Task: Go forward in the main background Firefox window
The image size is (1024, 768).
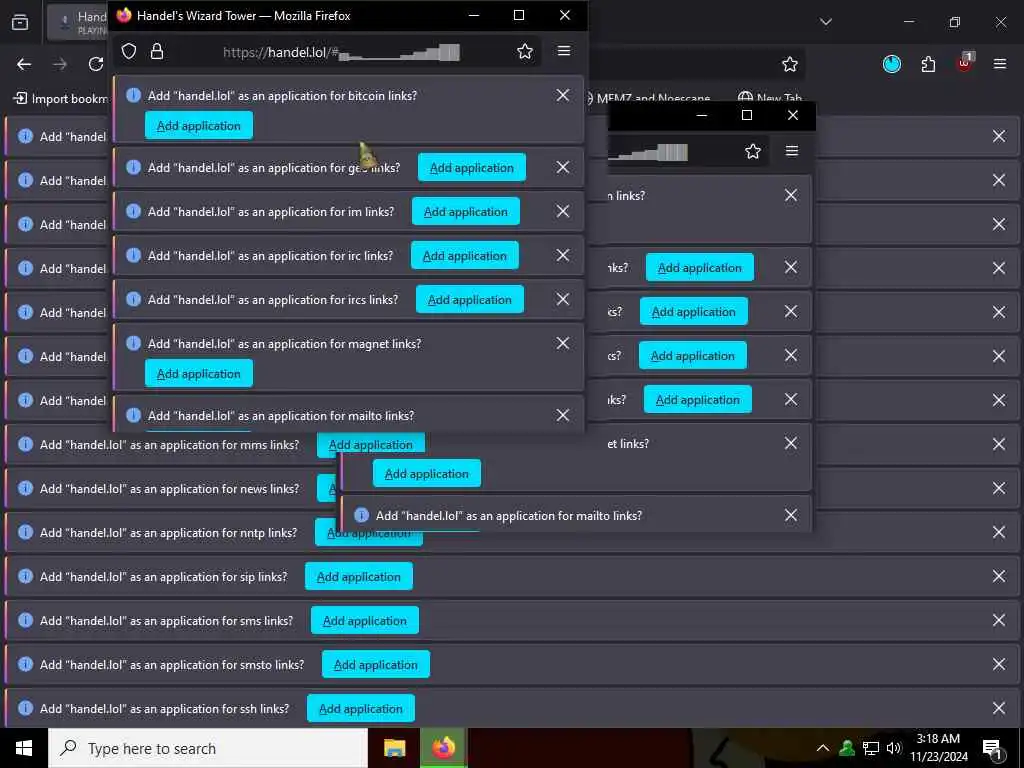Action: click(x=60, y=64)
